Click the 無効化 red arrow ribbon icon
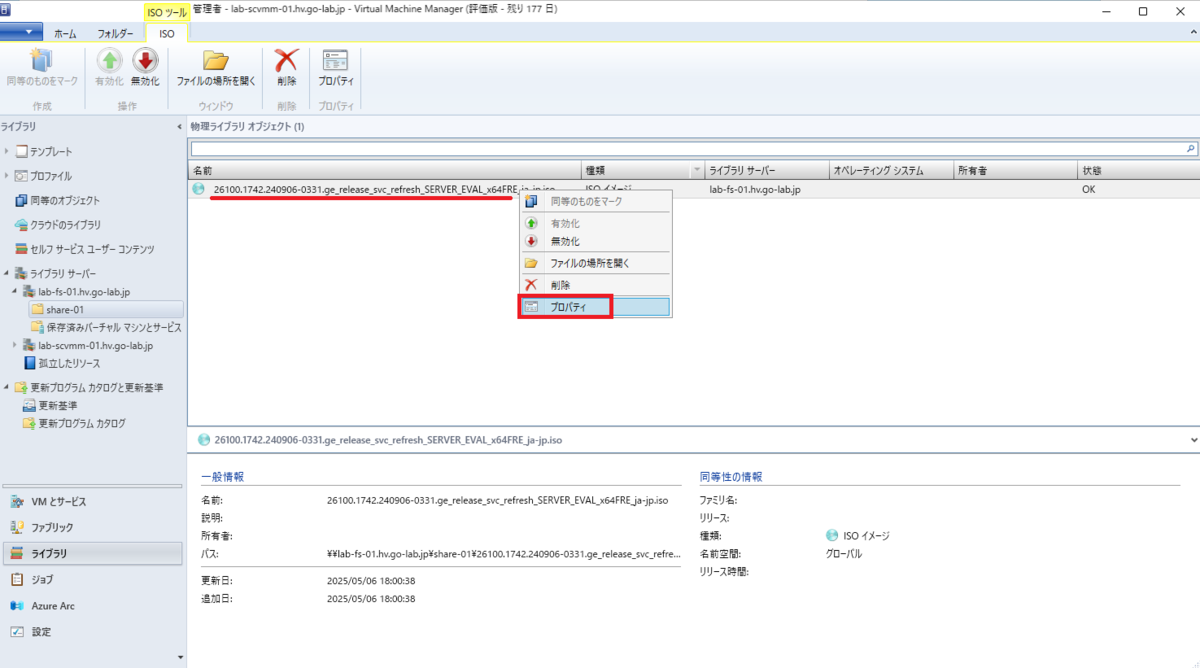 [145, 68]
